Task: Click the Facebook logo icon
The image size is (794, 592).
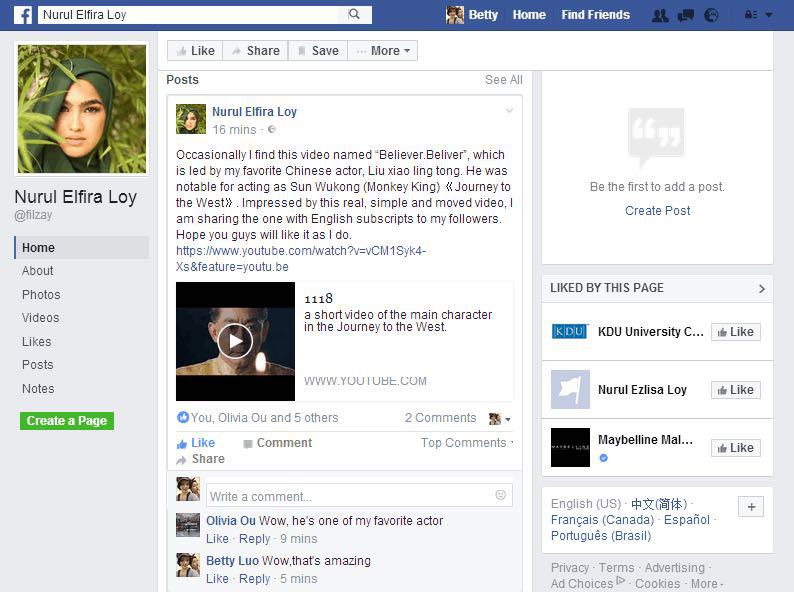Action: point(22,15)
